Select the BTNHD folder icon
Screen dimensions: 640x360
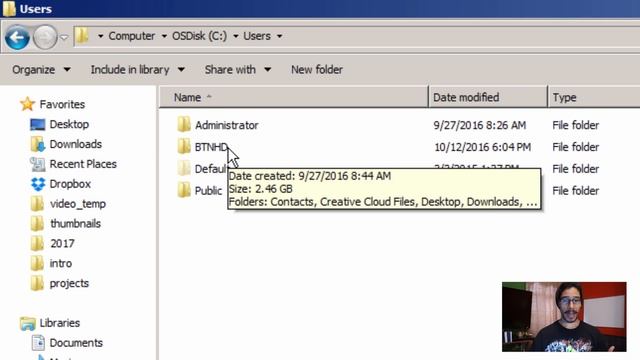[x=184, y=146]
